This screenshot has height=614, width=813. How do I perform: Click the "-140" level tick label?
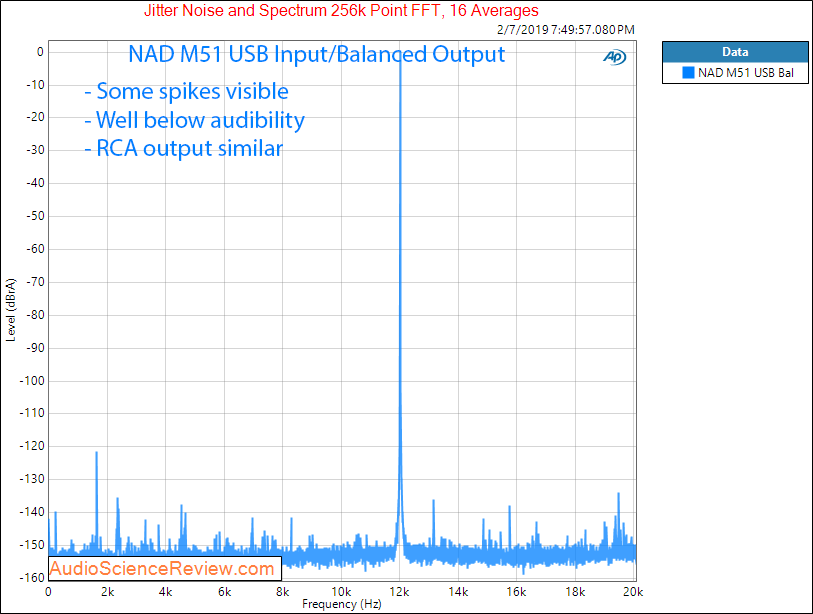pyautogui.click(x=32, y=512)
